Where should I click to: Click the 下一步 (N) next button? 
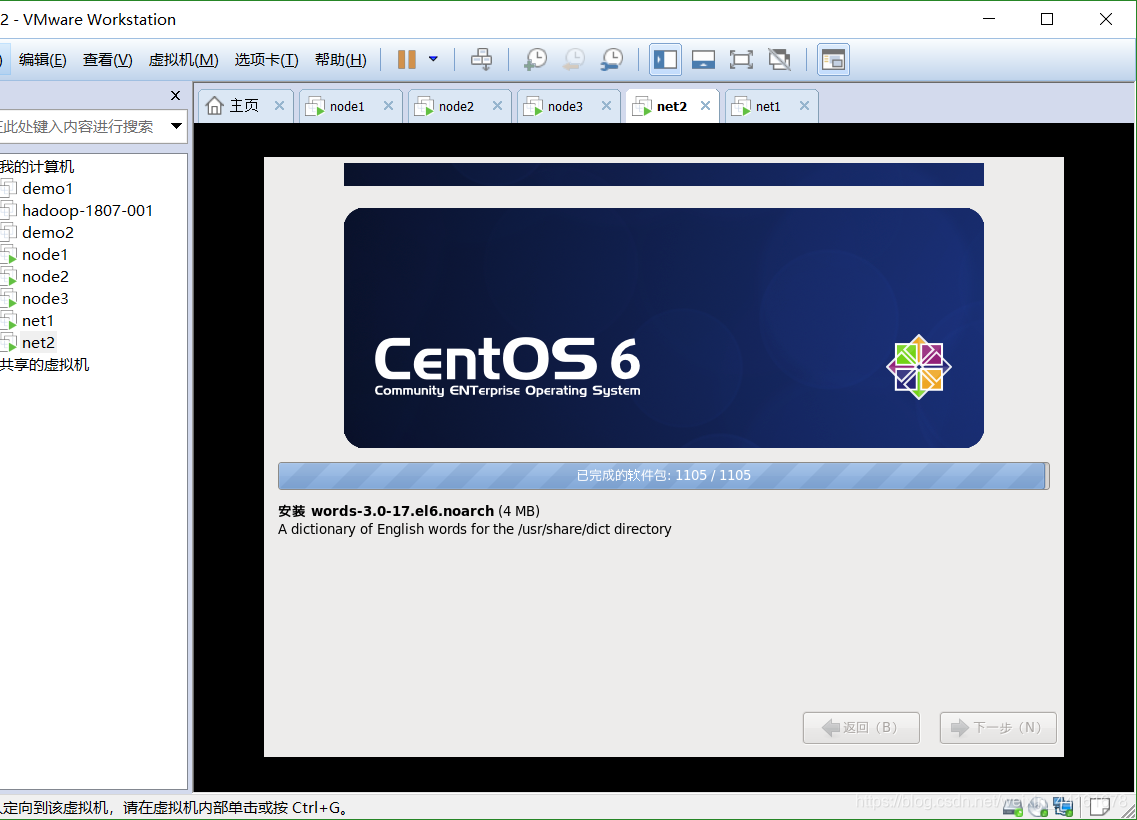click(x=998, y=727)
